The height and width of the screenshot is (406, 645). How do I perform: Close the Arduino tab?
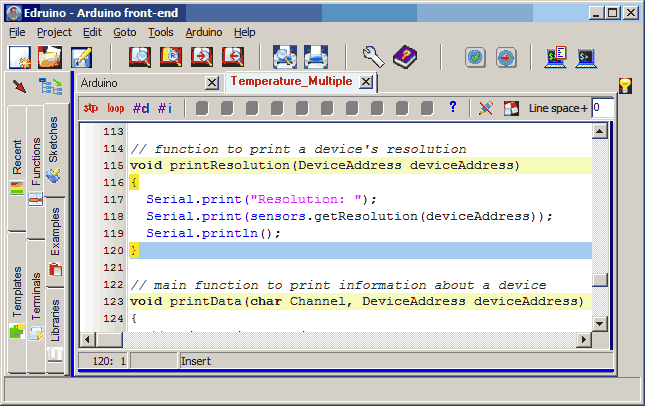click(x=212, y=83)
